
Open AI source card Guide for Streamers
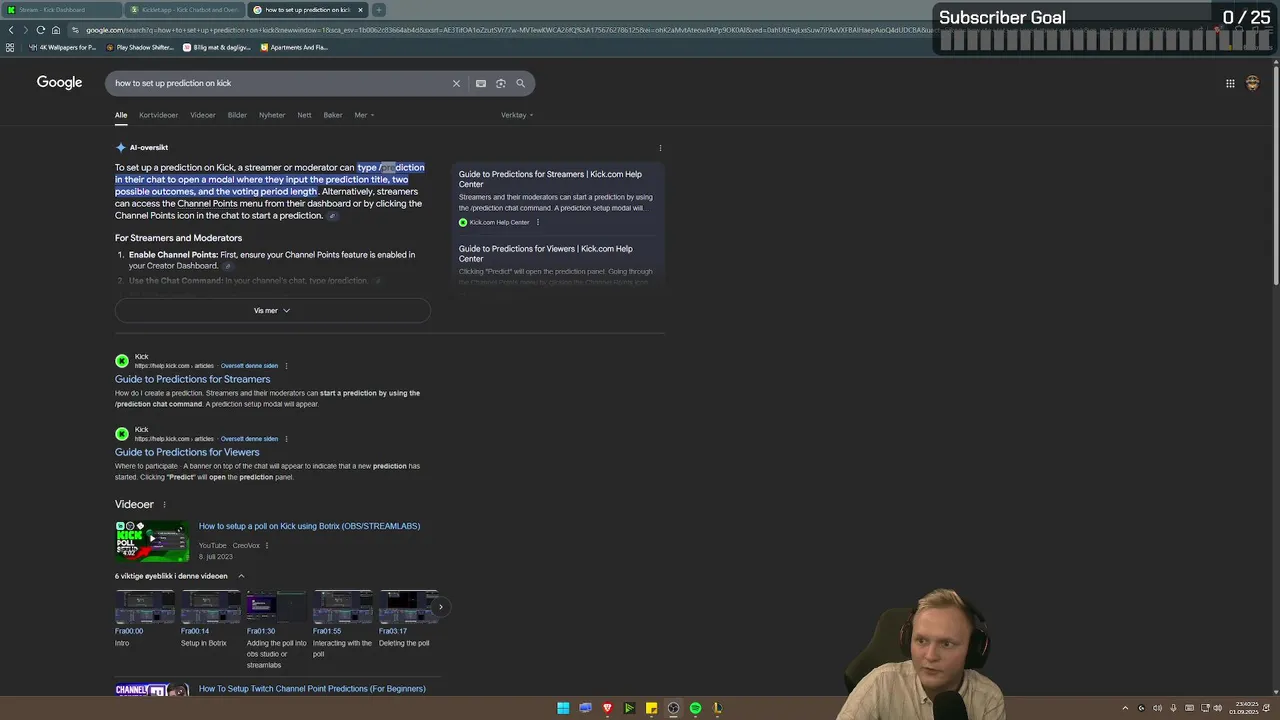tap(556, 197)
